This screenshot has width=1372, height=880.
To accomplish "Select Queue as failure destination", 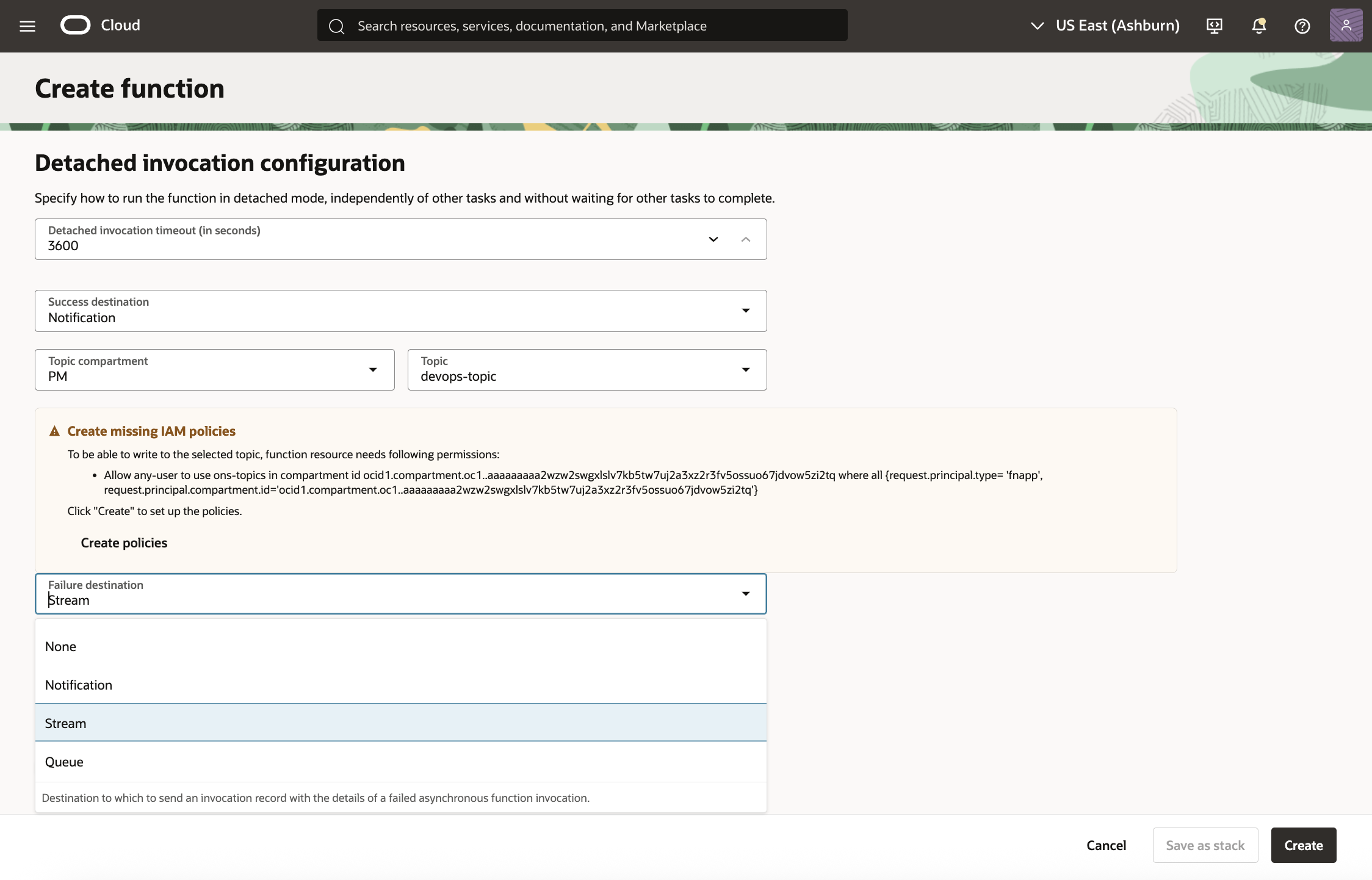I will (x=64, y=761).
